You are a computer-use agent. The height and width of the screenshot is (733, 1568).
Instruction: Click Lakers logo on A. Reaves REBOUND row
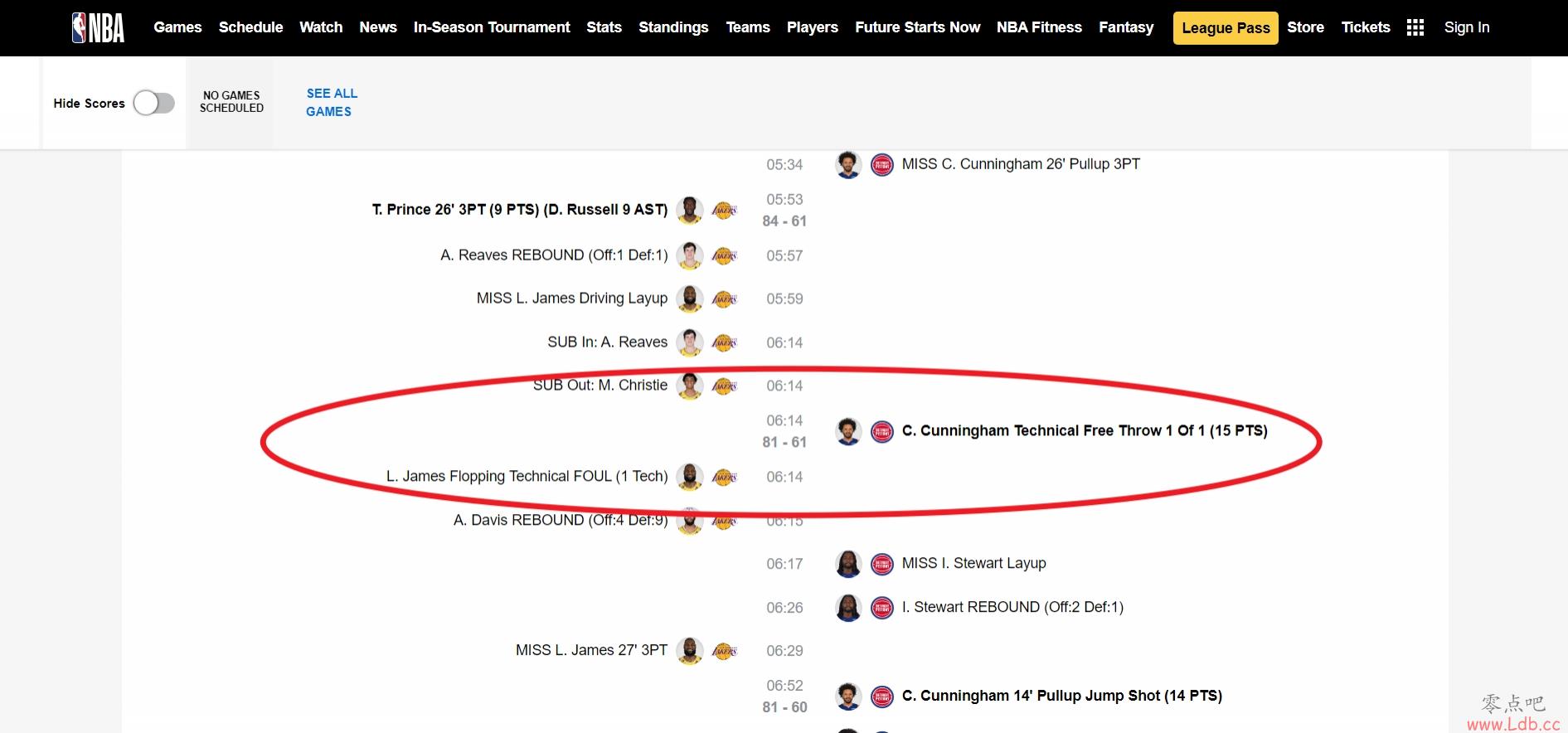pyautogui.click(x=725, y=255)
